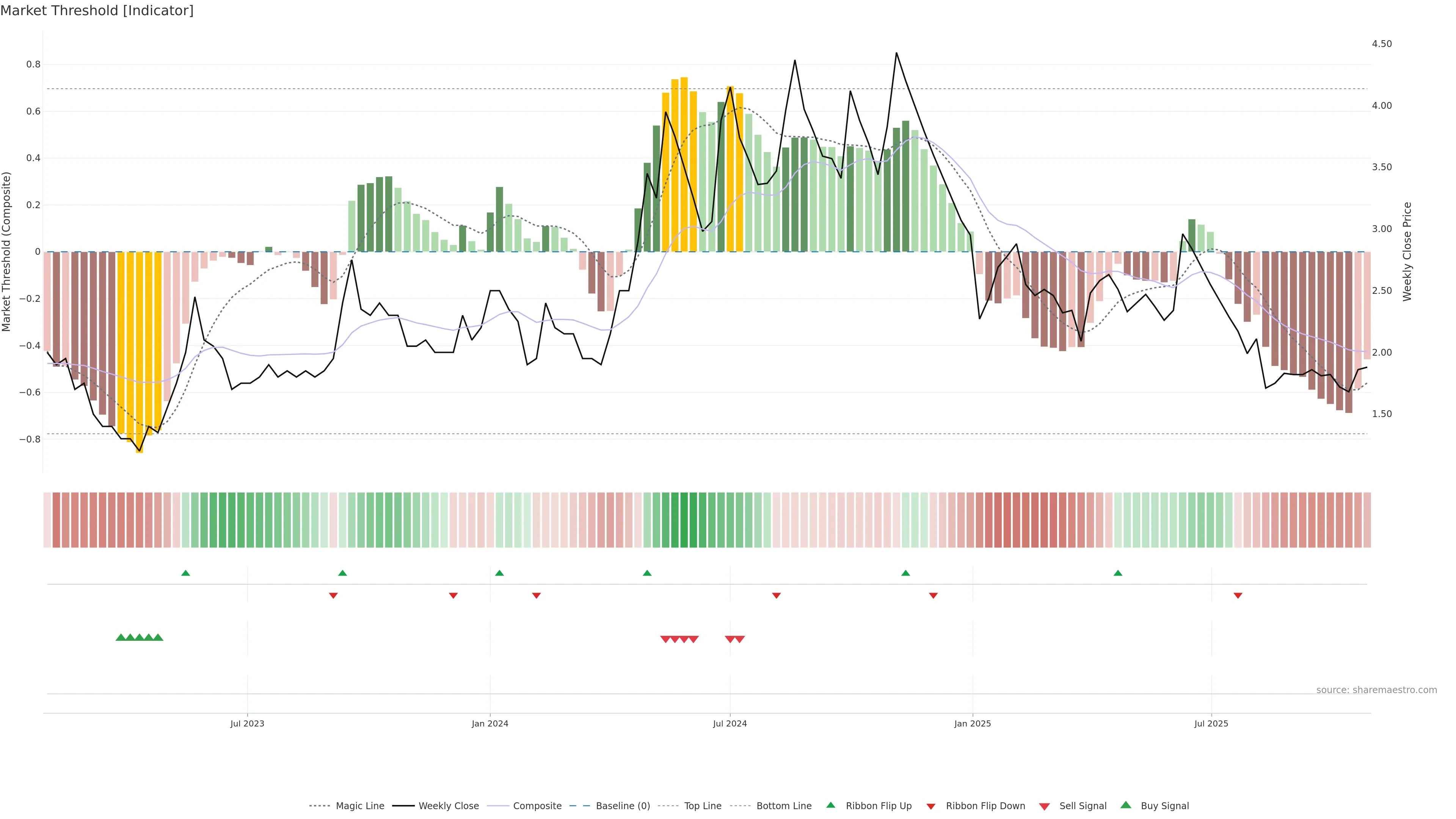Image resolution: width=1456 pixels, height=819 pixels.
Task: Click the Buy Signal legend triangle icon
Action: [x=1126, y=805]
